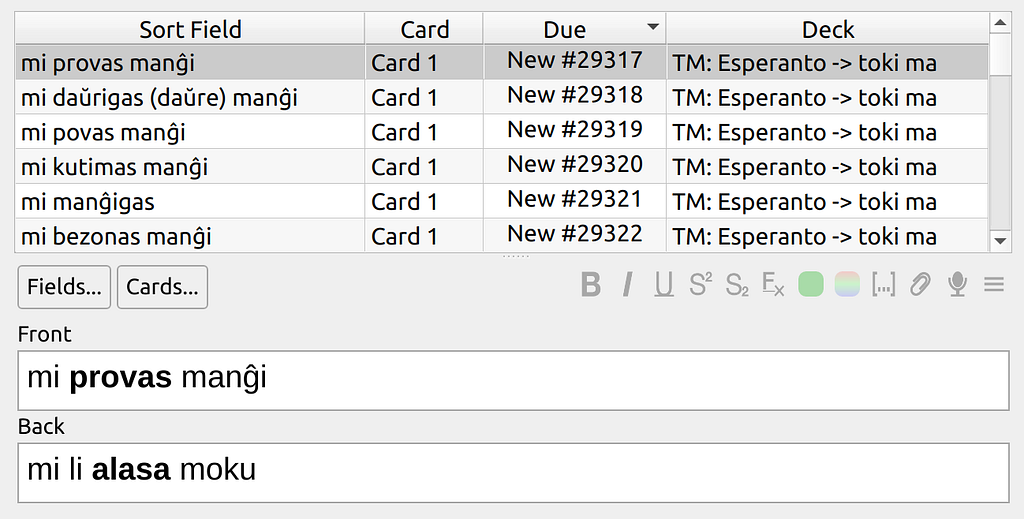The width and height of the screenshot is (1024, 519).
Task: Remove formatting with Fx icon
Action: point(773,285)
